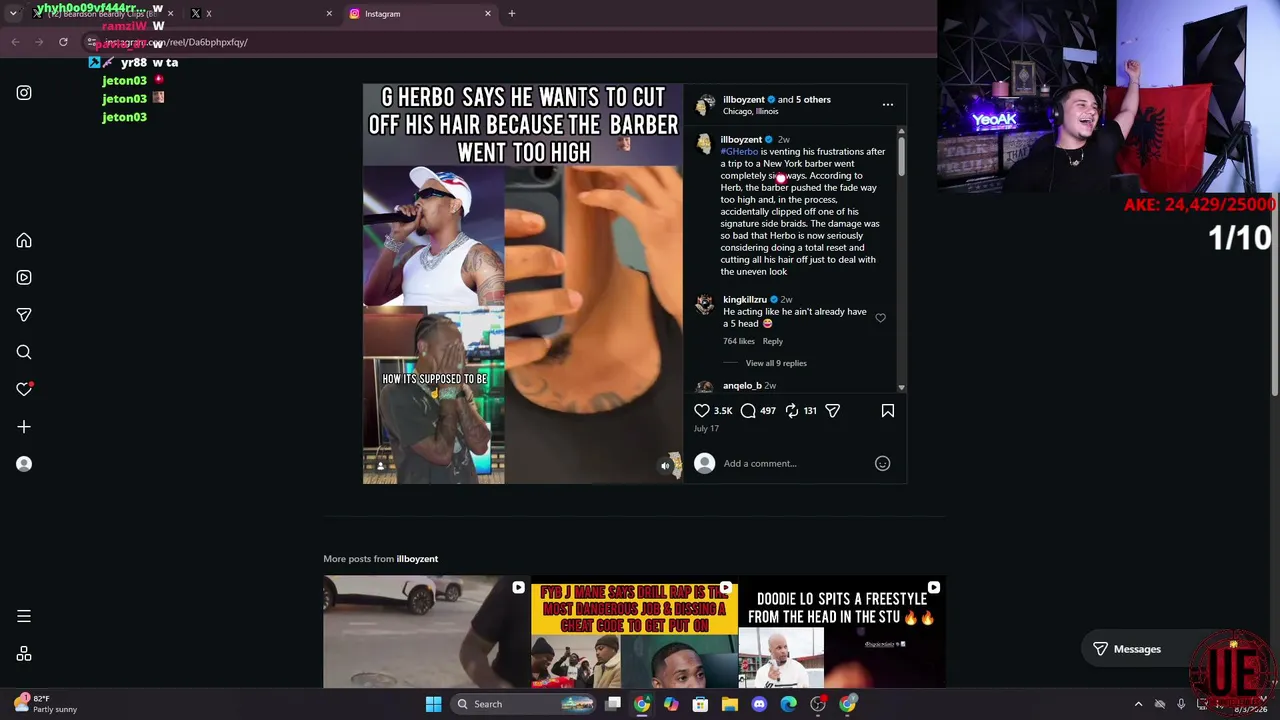Open the Reels icon in the sidebar
The image size is (1280, 720).
click(24, 278)
